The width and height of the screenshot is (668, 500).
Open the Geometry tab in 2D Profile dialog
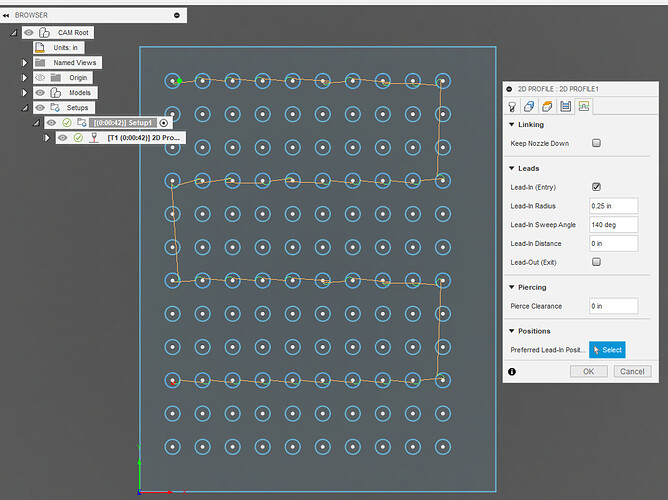pos(530,106)
